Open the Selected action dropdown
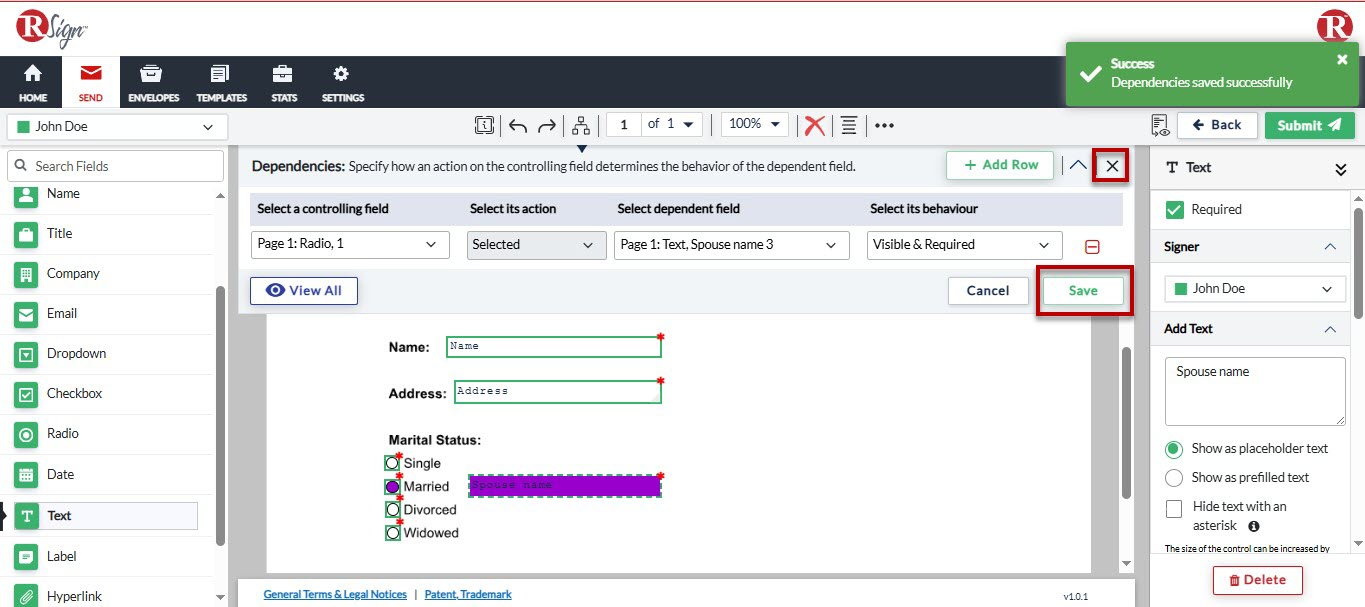The height and width of the screenshot is (607, 1365). click(536, 244)
